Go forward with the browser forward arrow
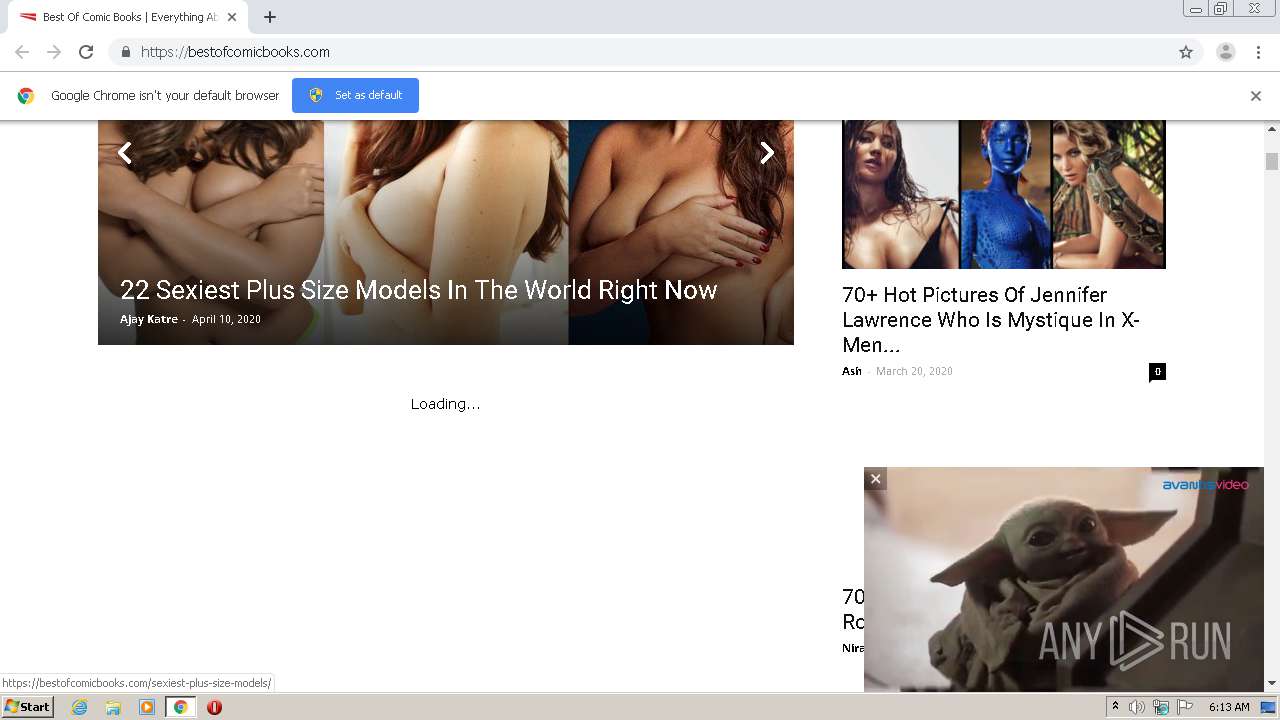The height and width of the screenshot is (720, 1280). point(54,52)
